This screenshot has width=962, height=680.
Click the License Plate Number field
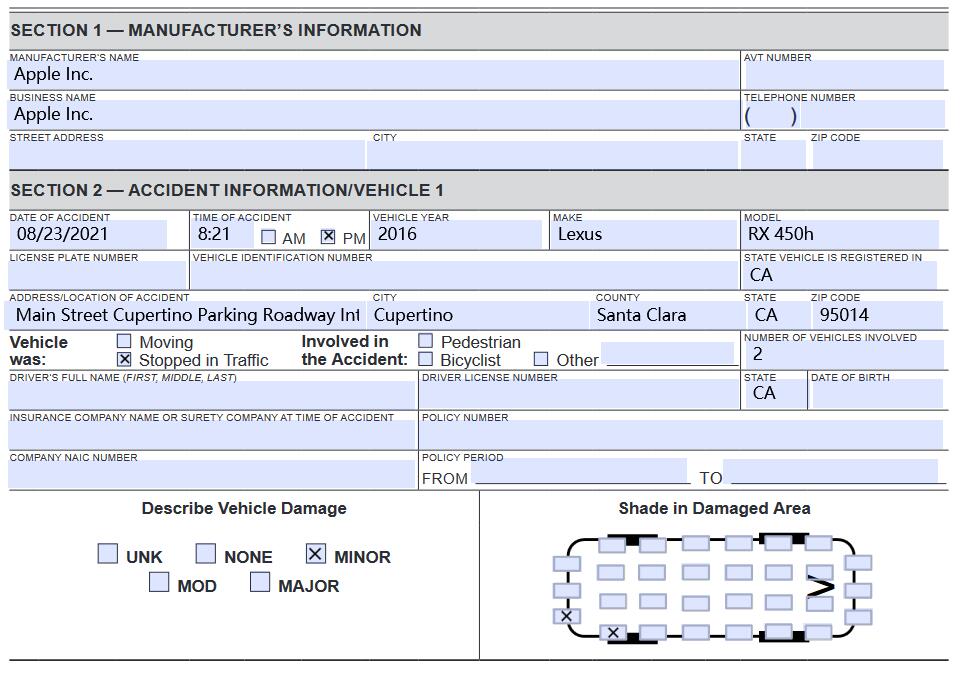tap(97, 275)
